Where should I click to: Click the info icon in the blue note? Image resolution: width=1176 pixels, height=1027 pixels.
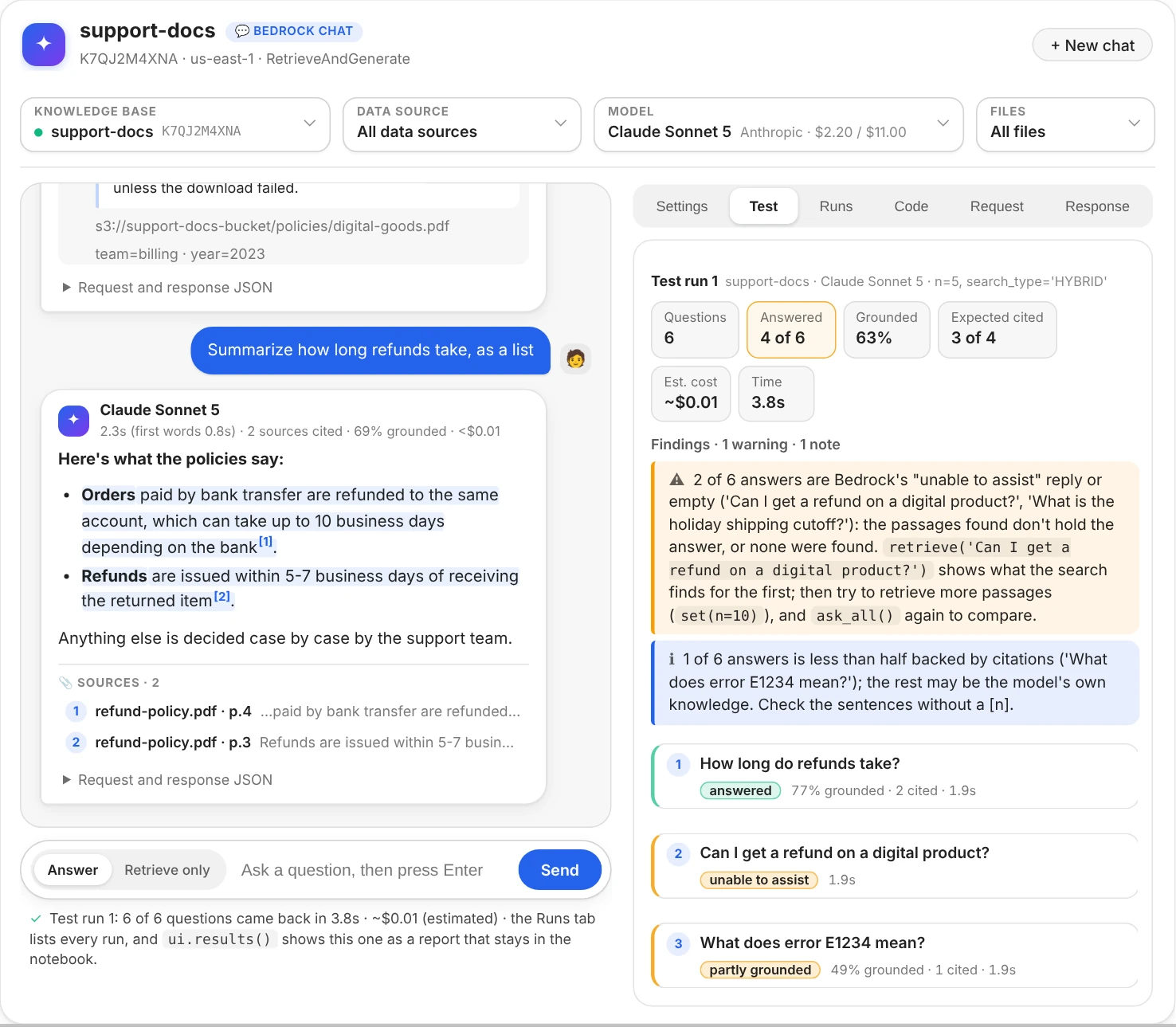[672, 659]
